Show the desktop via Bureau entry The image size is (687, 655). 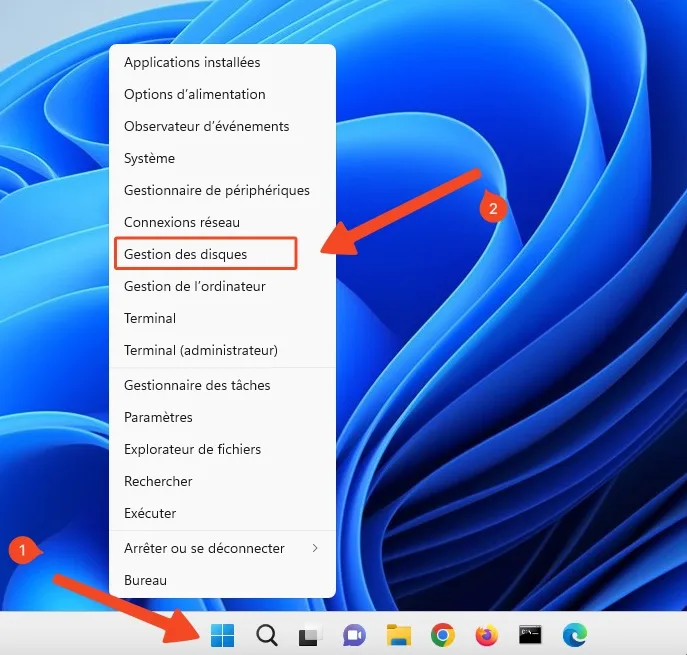tap(223, 580)
